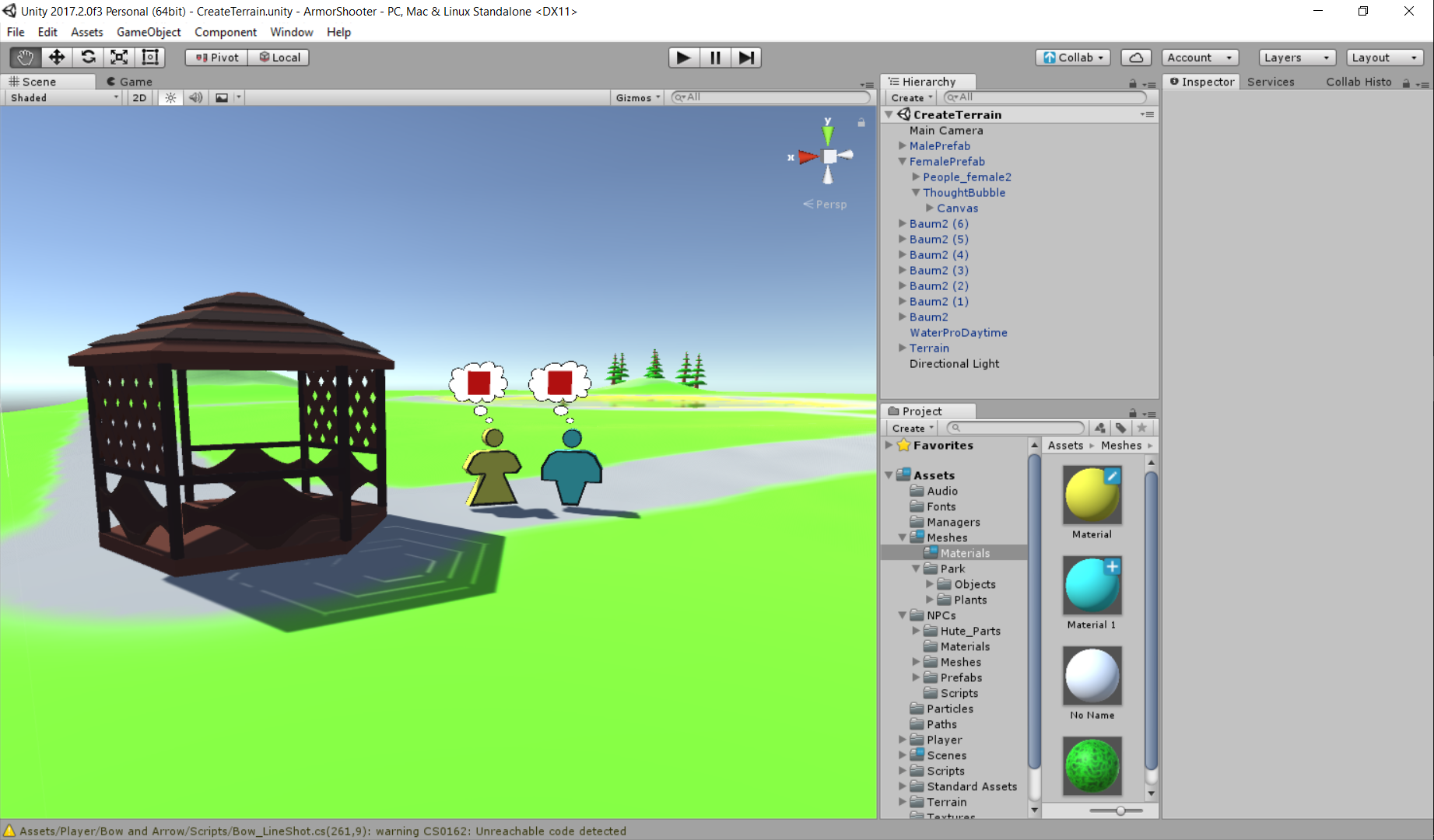The image size is (1434, 840).
Task: Toggle scene audio speaker icon
Action: pyautogui.click(x=196, y=98)
